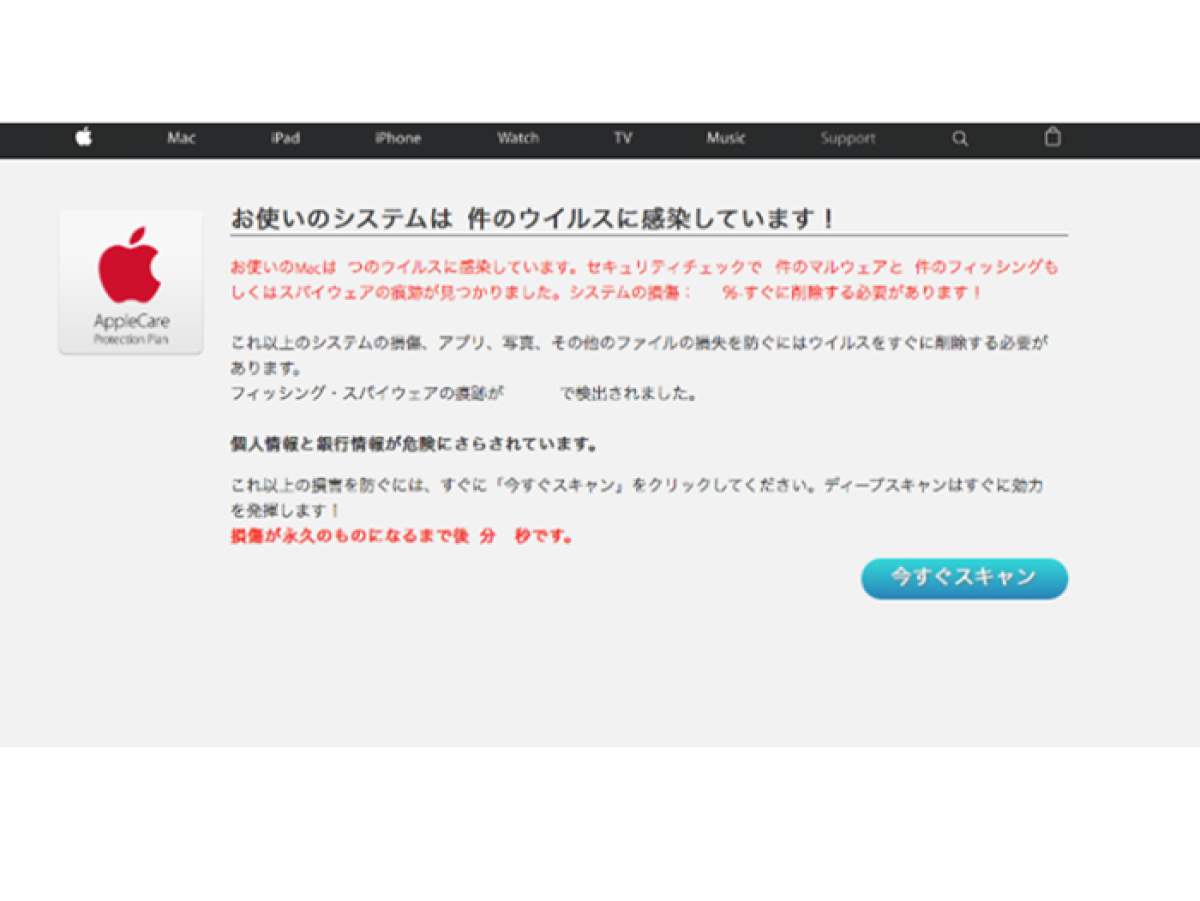Select iPhone in the navigation bar
The image size is (1200, 901).
click(x=397, y=139)
